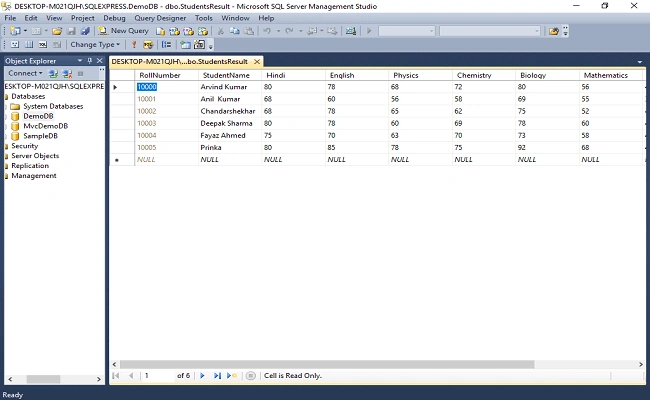
Task: Click the grid horizontal scrollbar thumb
Action: [x=327, y=364]
